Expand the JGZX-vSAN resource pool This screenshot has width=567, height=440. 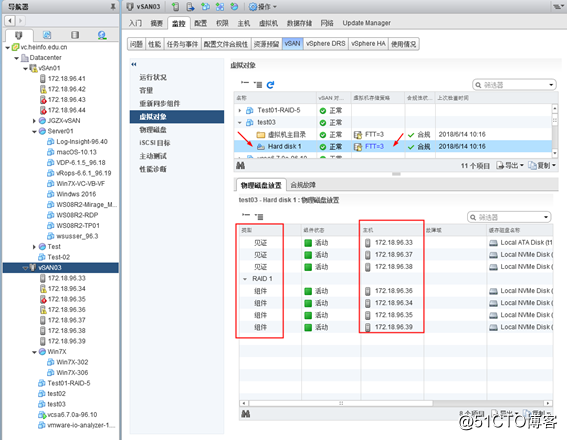[34, 121]
